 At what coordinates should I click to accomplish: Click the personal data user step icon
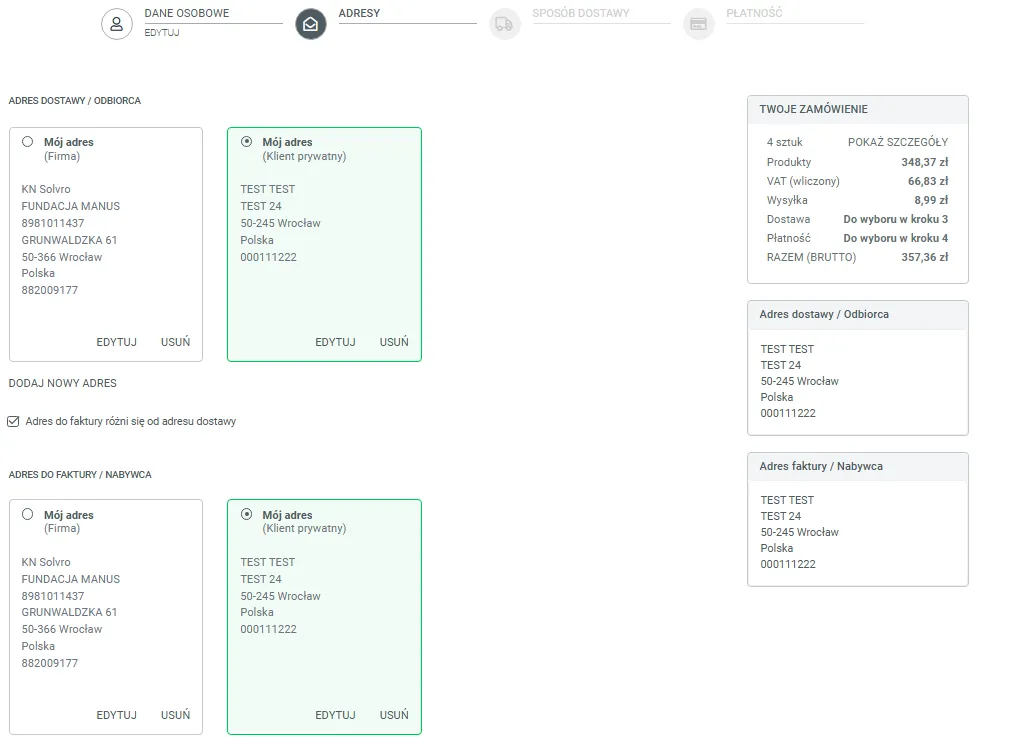click(x=117, y=24)
